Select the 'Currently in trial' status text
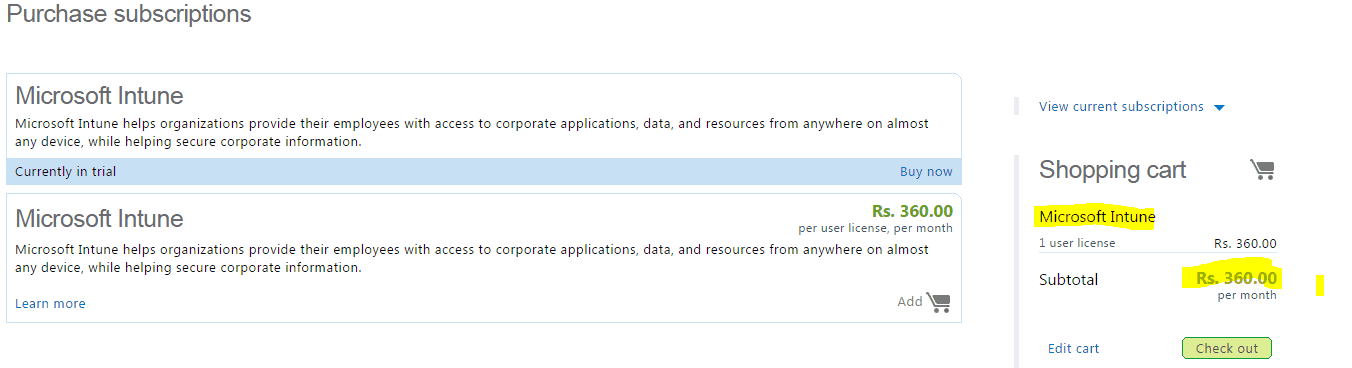 [x=66, y=172]
